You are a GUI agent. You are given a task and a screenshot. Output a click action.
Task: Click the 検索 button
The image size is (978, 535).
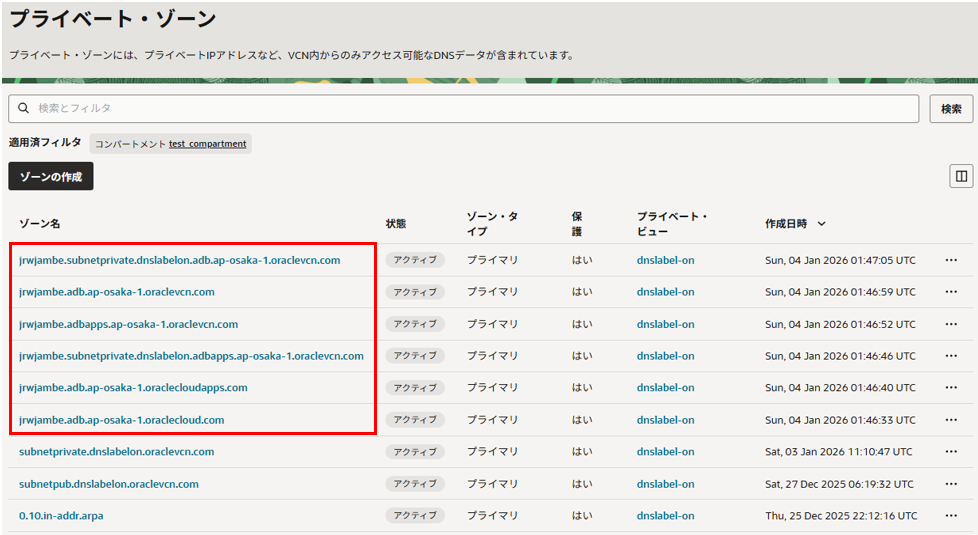tap(951, 109)
